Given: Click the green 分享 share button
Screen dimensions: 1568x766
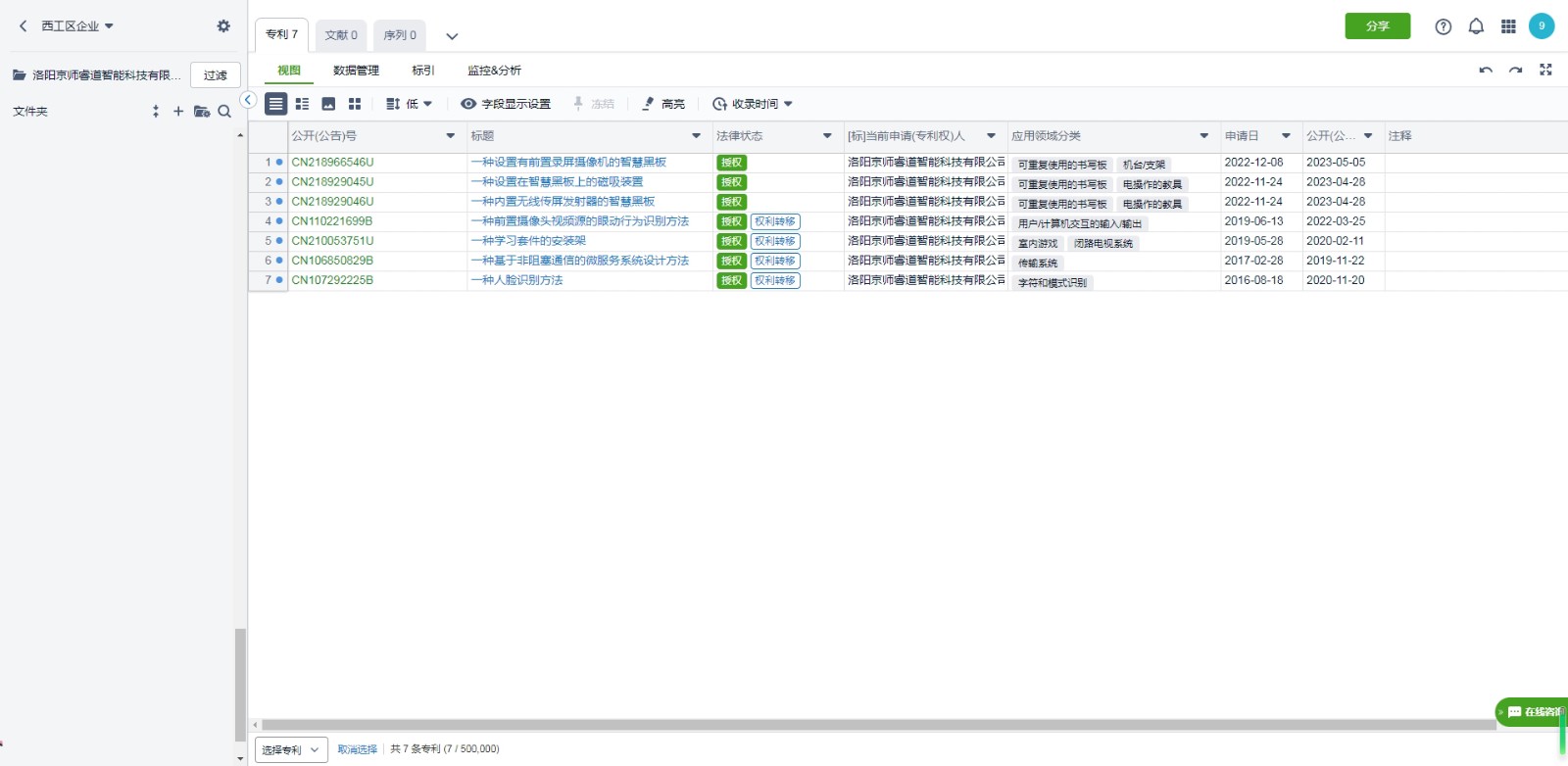Looking at the screenshot, I should coord(1377,26).
